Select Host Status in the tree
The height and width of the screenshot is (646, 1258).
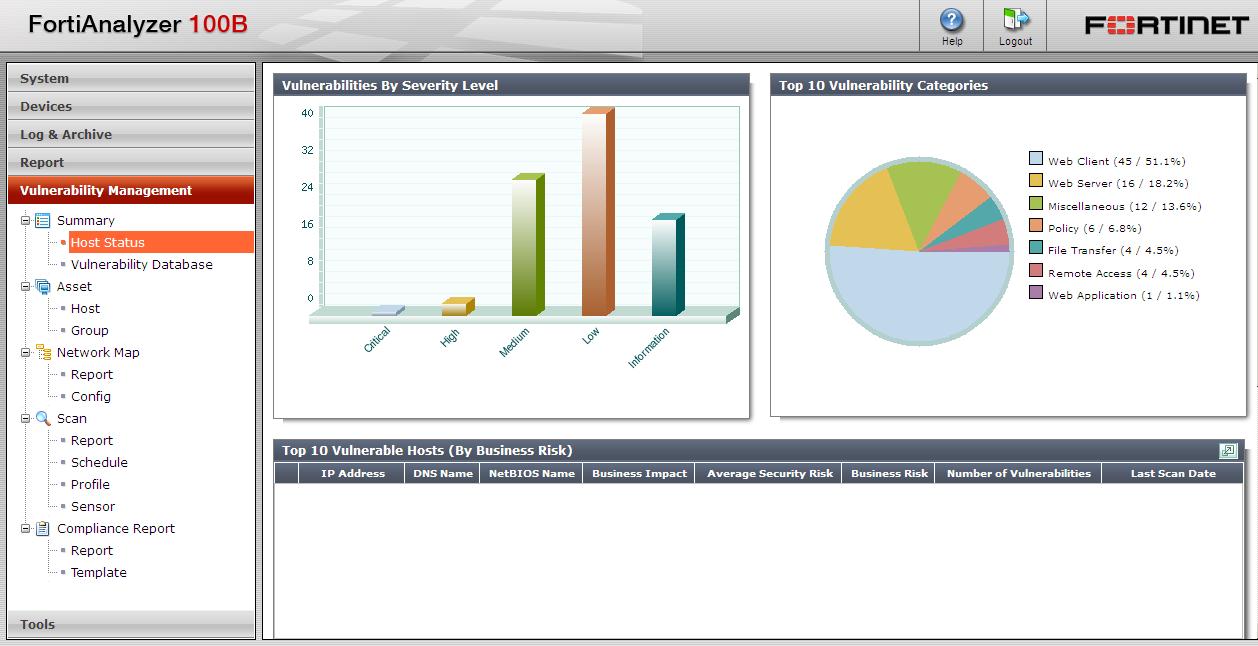tap(107, 242)
